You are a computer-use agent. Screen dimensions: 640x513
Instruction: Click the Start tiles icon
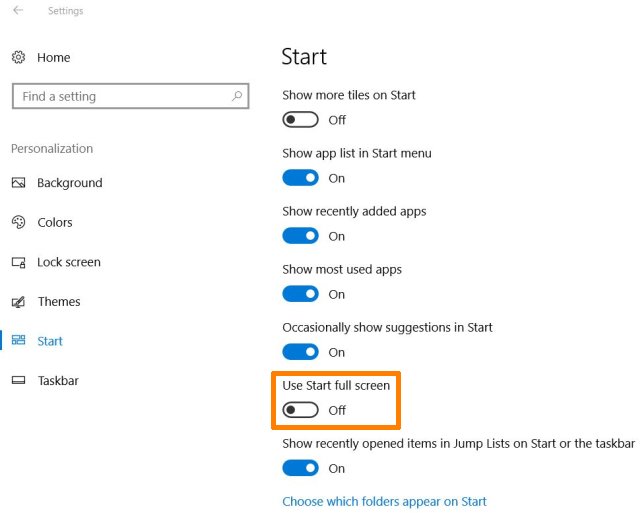coord(18,340)
